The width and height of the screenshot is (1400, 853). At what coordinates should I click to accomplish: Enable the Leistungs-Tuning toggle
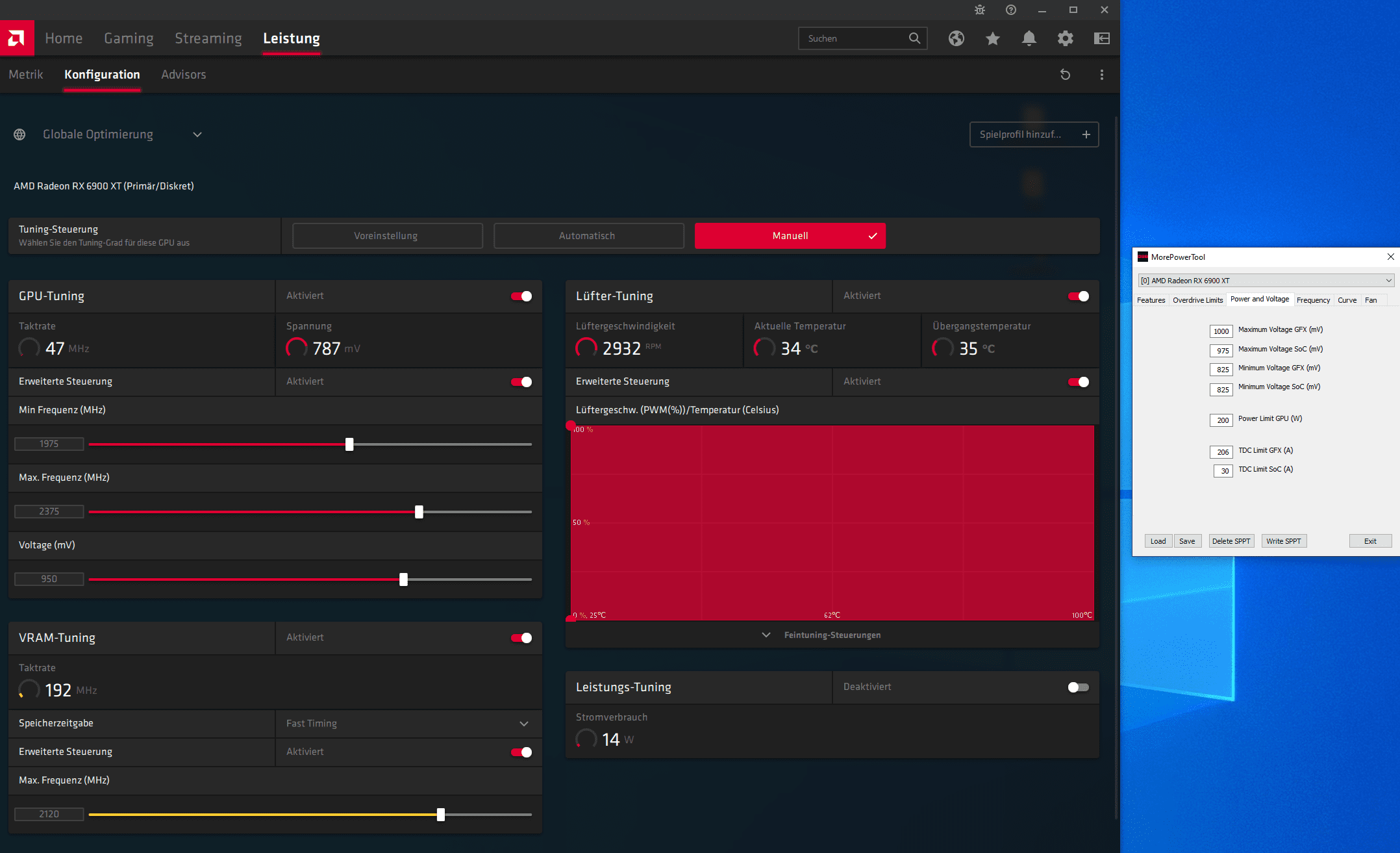pyautogui.click(x=1078, y=687)
